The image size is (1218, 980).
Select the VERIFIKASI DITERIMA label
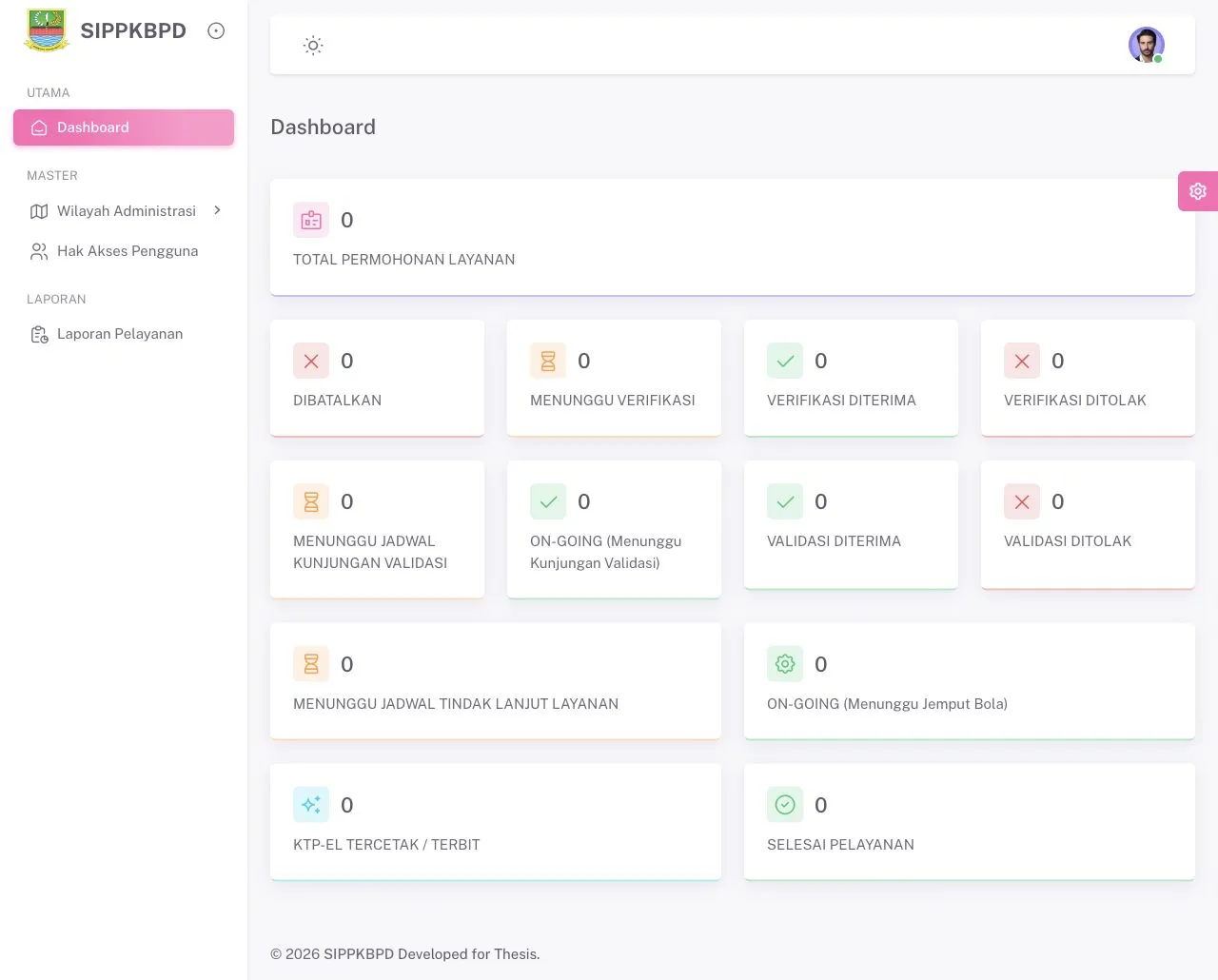pyautogui.click(x=841, y=401)
